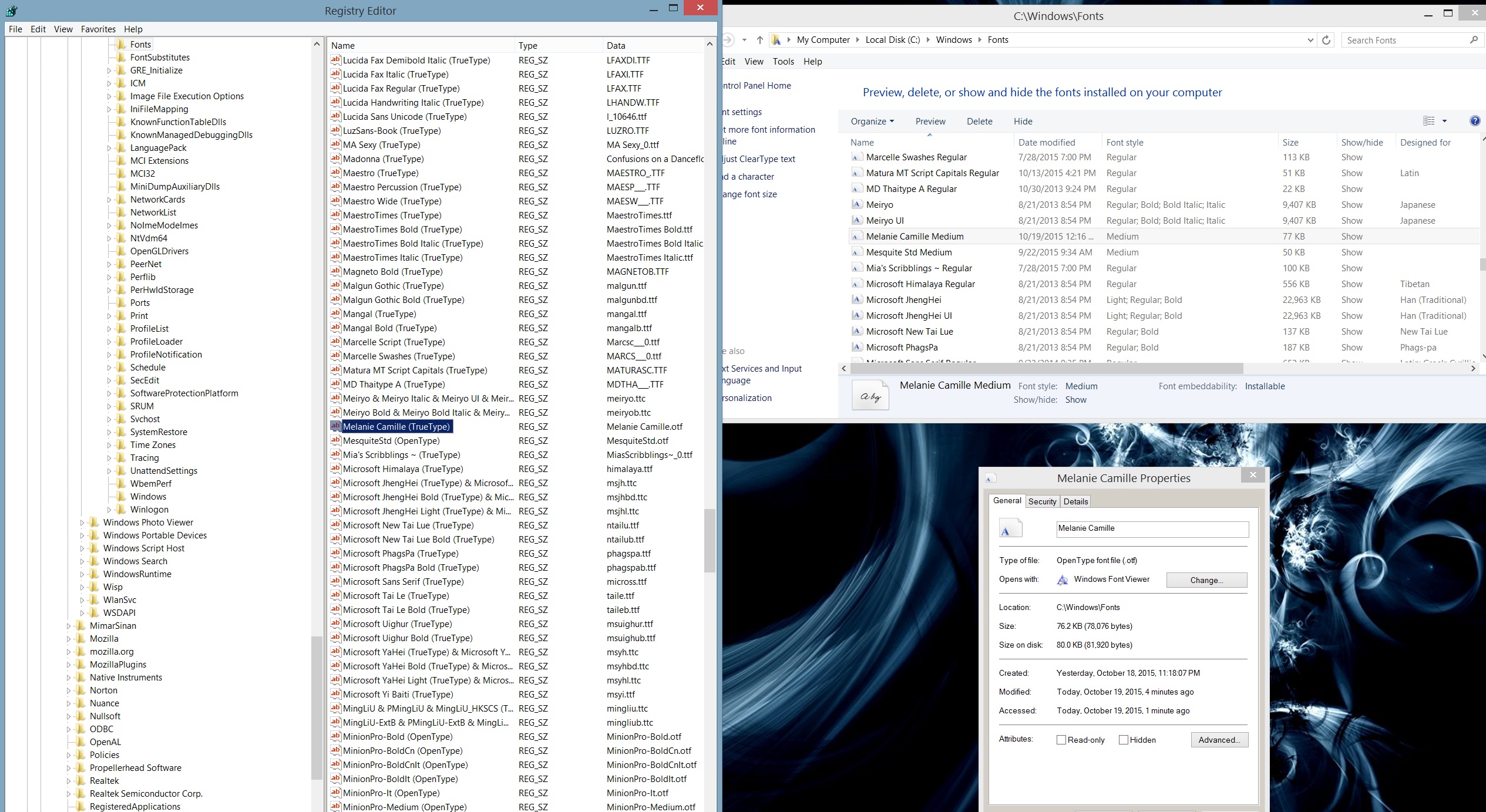Click the view options icon in Fonts toolbar
1486x812 pixels.
(x=1429, y=121)
